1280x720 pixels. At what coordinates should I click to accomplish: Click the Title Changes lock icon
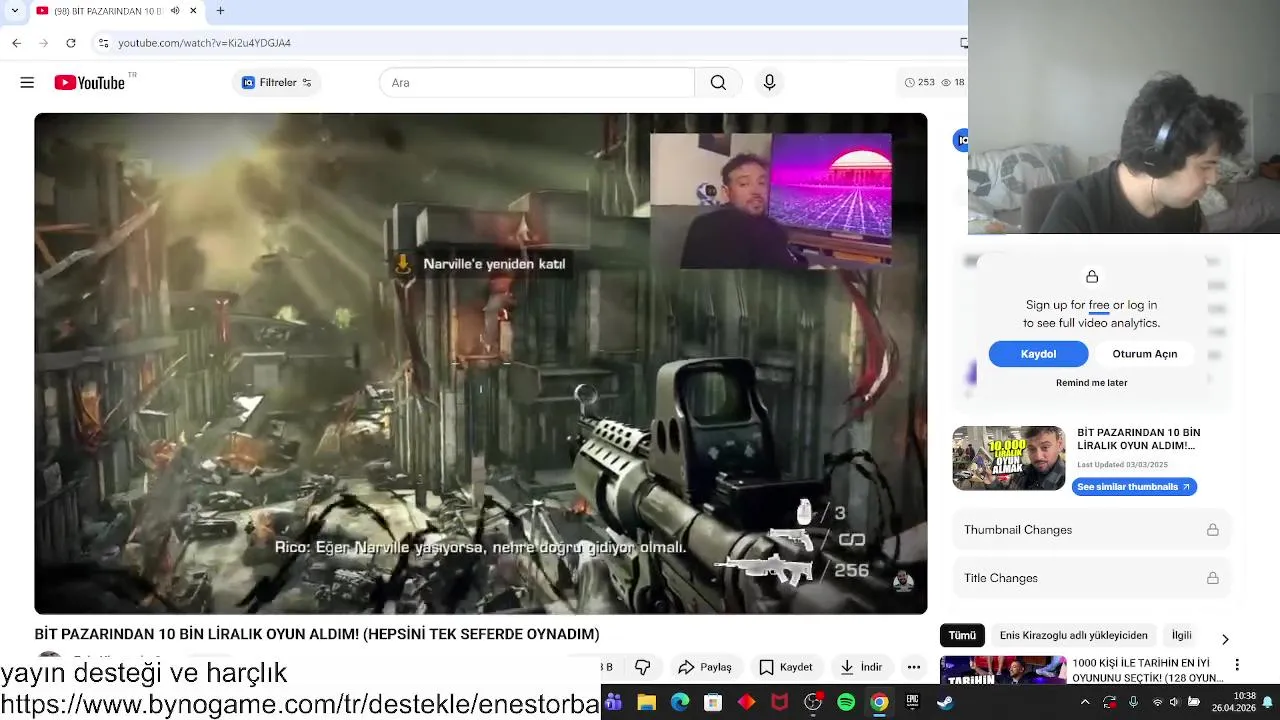tap(1212, 578)
